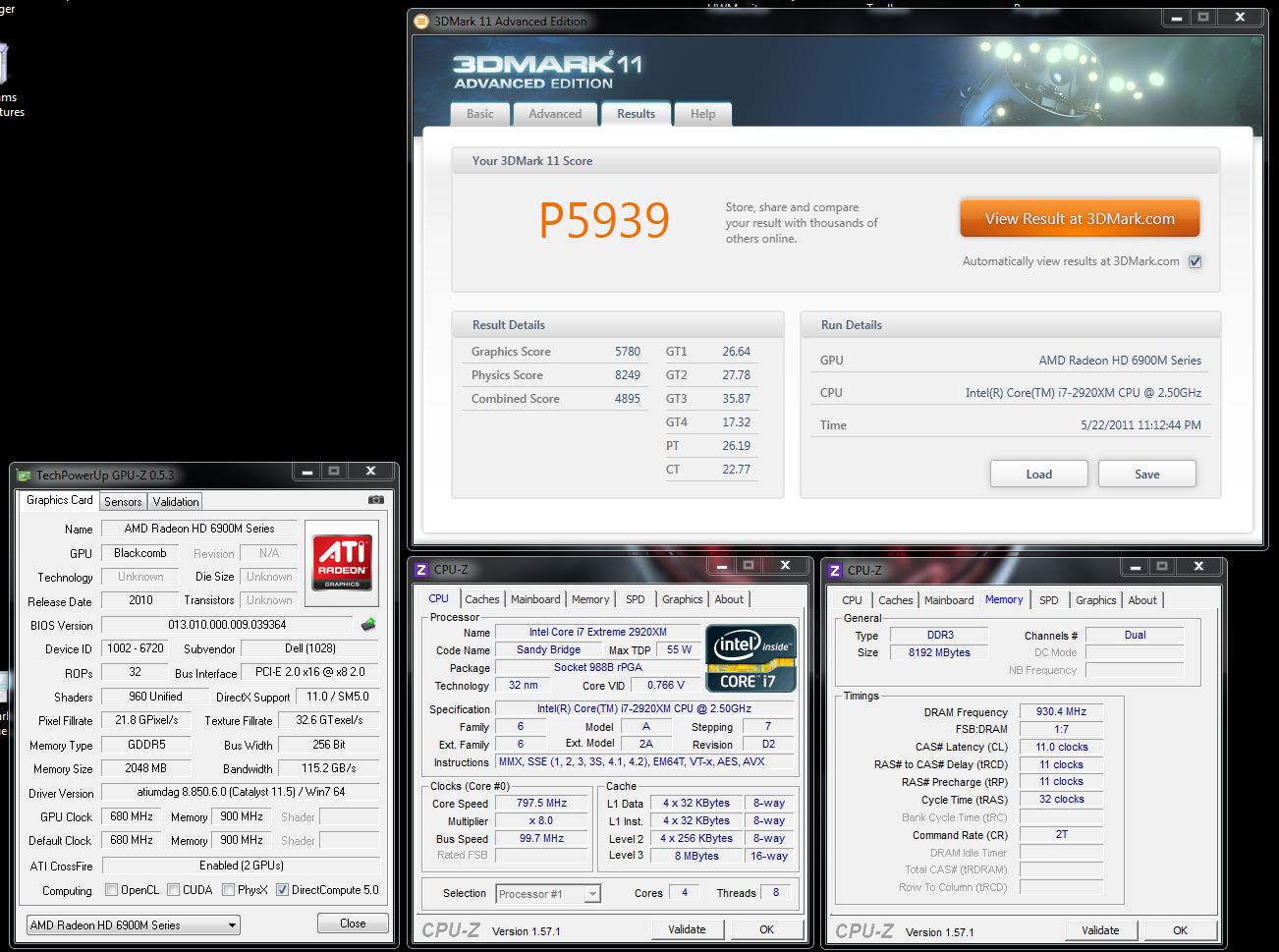This screenshot has height=952, width=1279.
Task: Click the GPU-Z screenshot camera icon
Action: (x=375, y=499)
